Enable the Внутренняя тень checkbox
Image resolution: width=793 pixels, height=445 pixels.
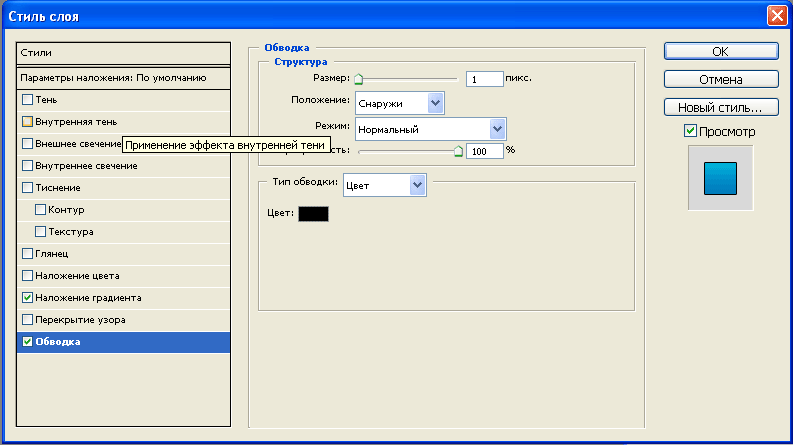coord(27,121)
